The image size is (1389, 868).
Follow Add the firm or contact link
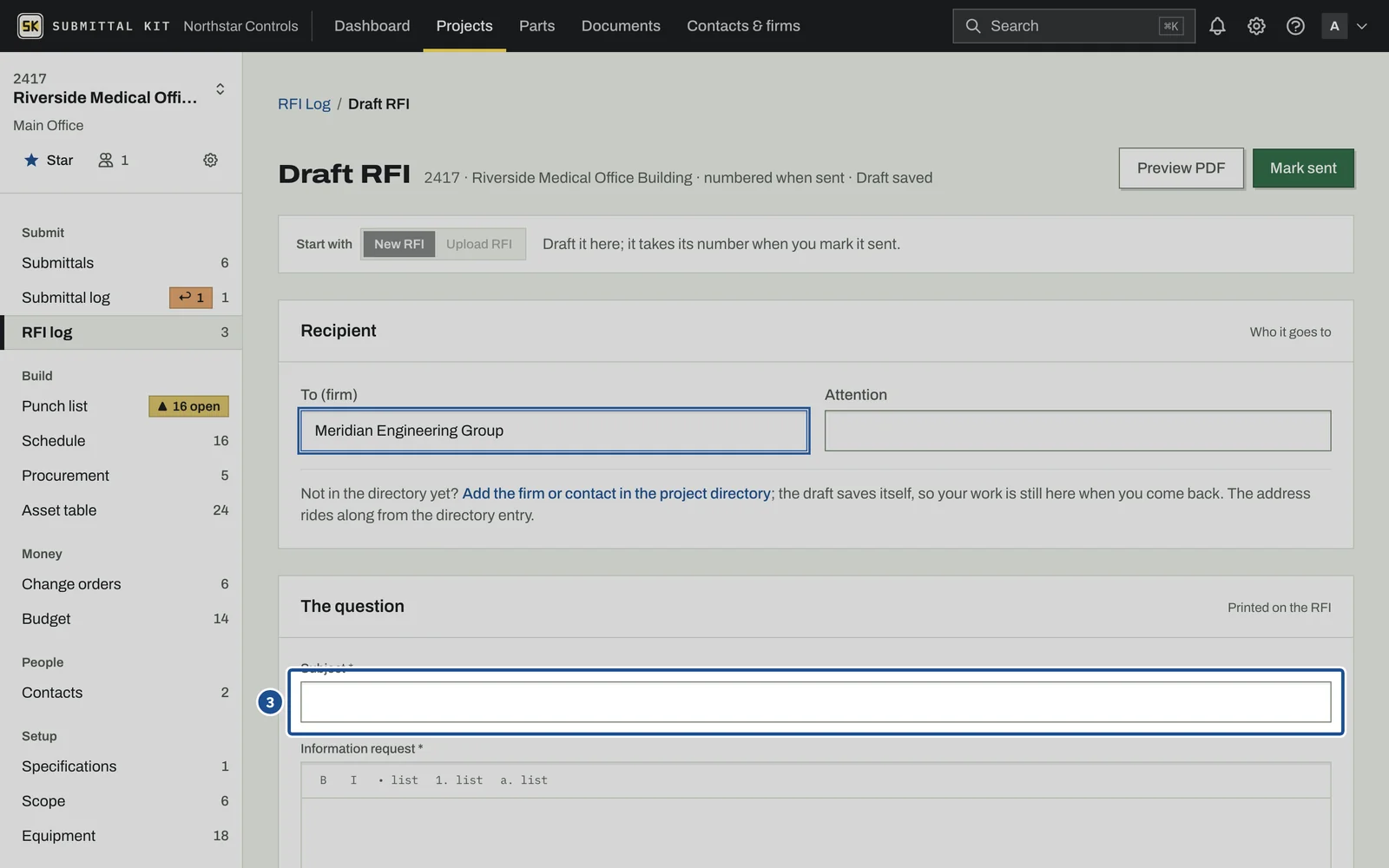coord(616,493)
